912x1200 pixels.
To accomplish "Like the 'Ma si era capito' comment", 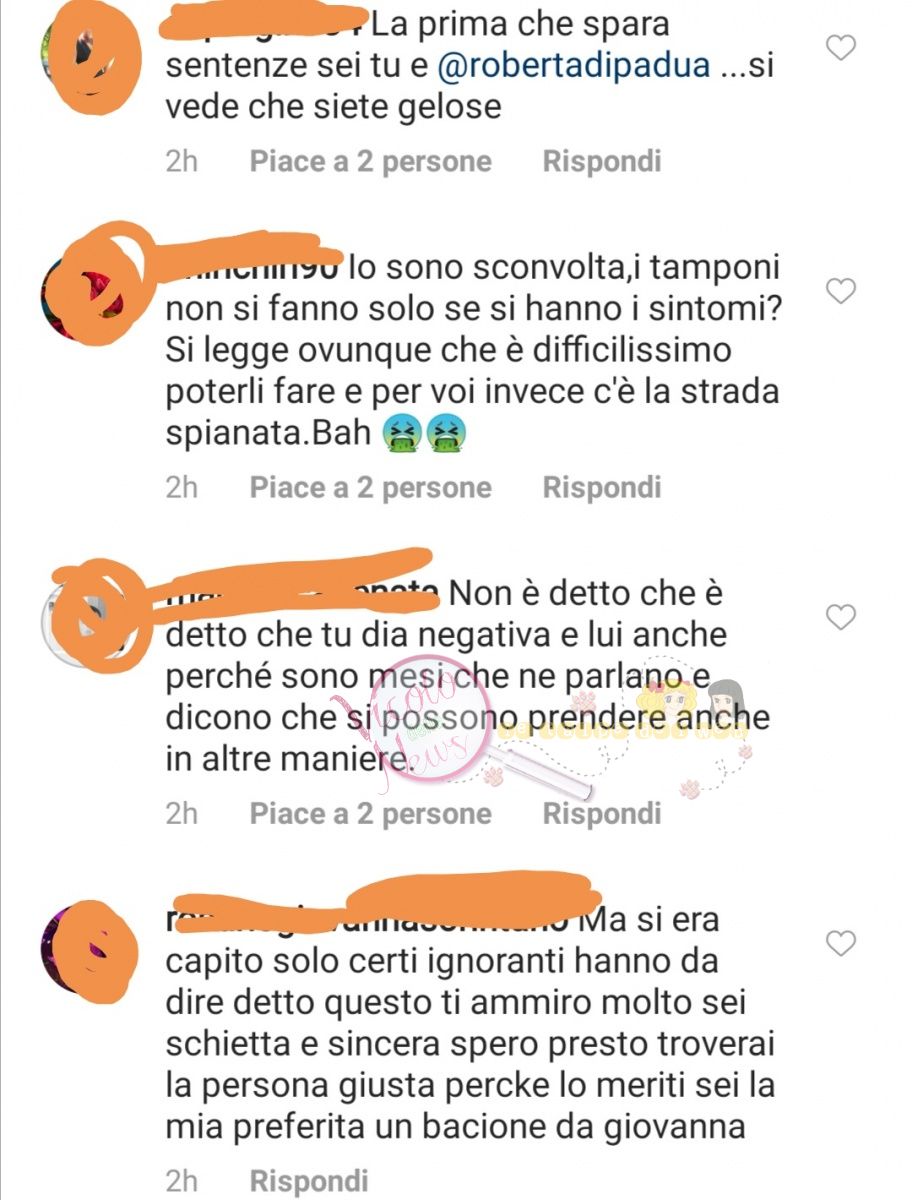I will [843, 942].
